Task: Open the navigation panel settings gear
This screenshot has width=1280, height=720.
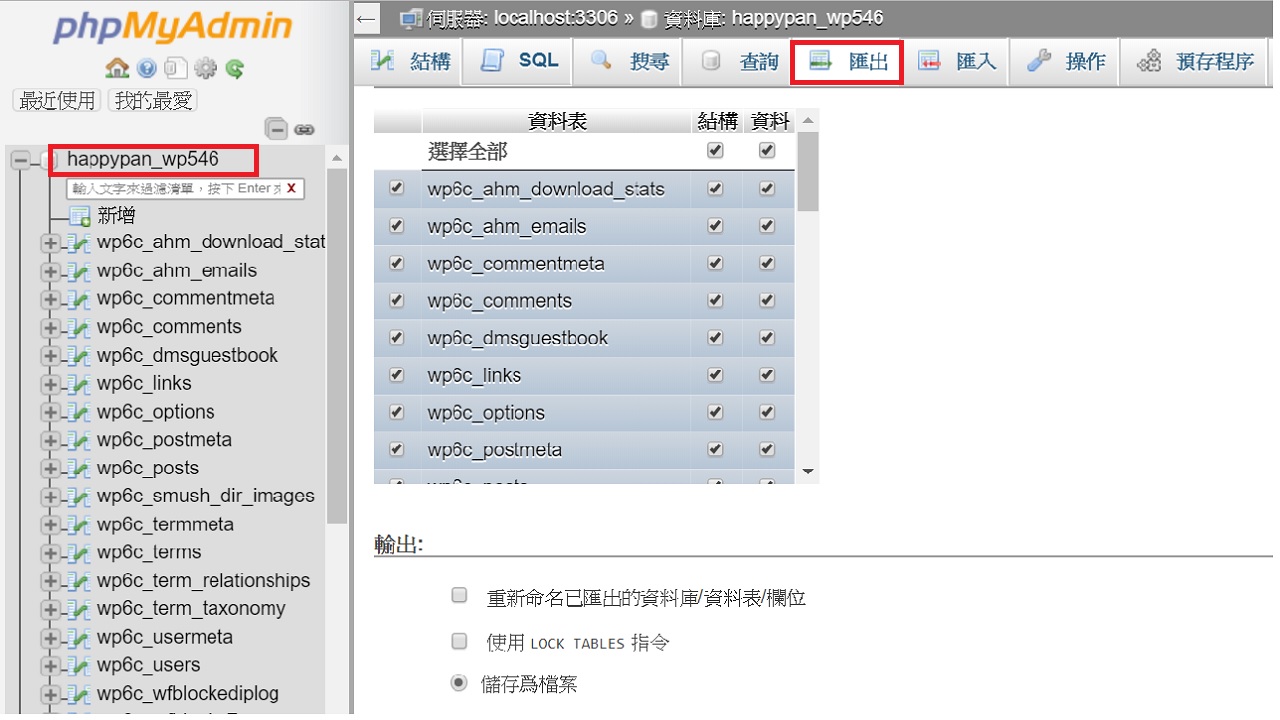Action: pyautogui.click(x=205, y=68)
